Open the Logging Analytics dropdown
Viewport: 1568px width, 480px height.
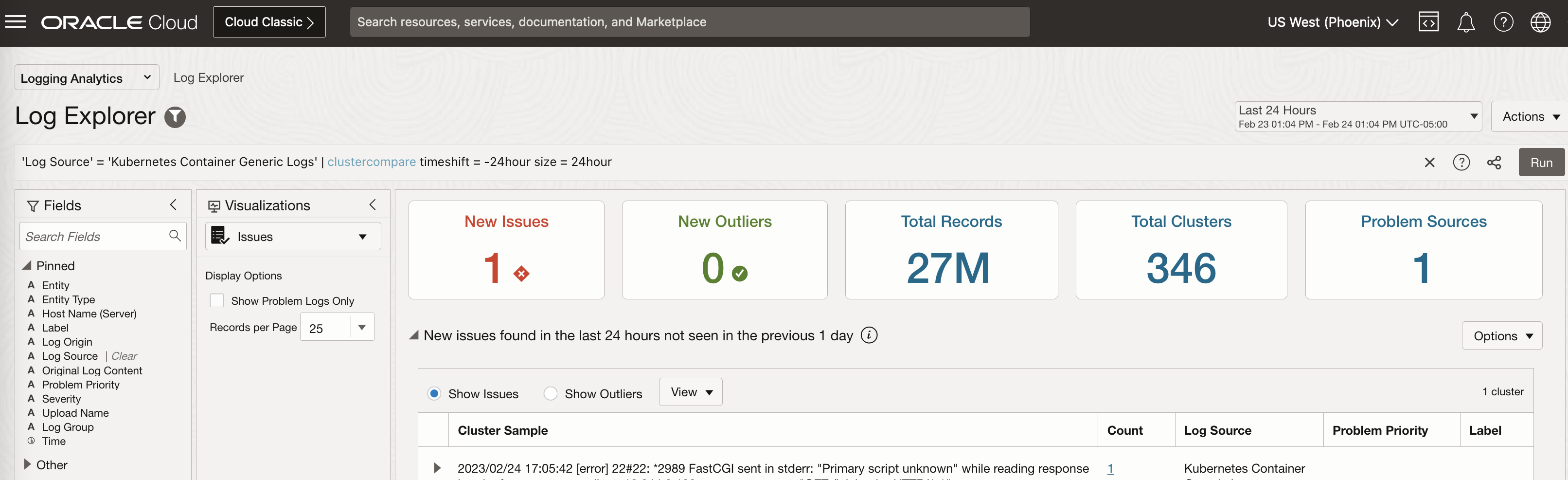pyautogui.click(x=87, y=77)
